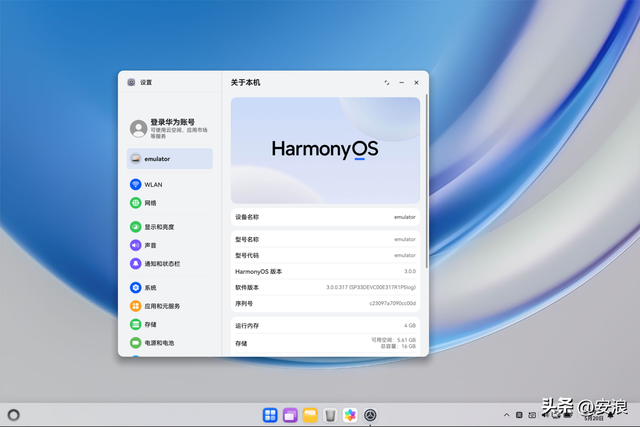Open 存储 settings in the sidebar
The height and width of the screenshot is (427, 640).
169,325
